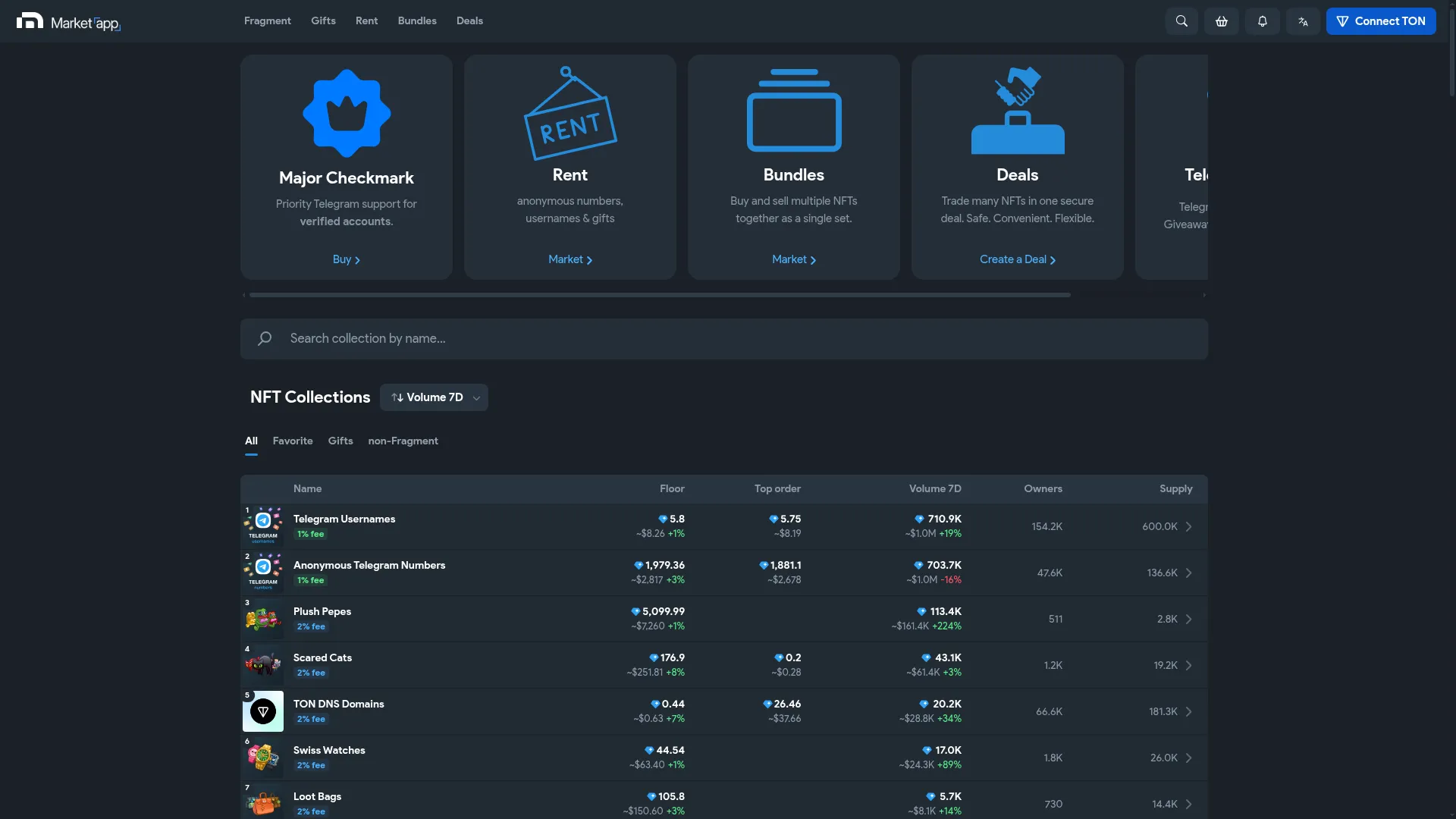Click the Bundles stacked box icon
The image size is (1456, 819).
pyautogui.click(x=794, y=110)
